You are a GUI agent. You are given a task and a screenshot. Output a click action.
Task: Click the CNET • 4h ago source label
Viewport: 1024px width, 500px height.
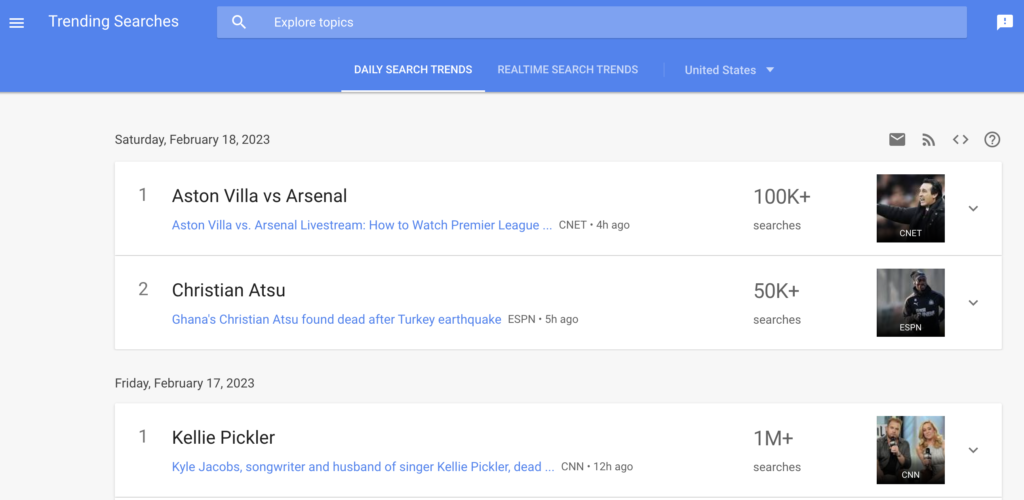[594, 225]
